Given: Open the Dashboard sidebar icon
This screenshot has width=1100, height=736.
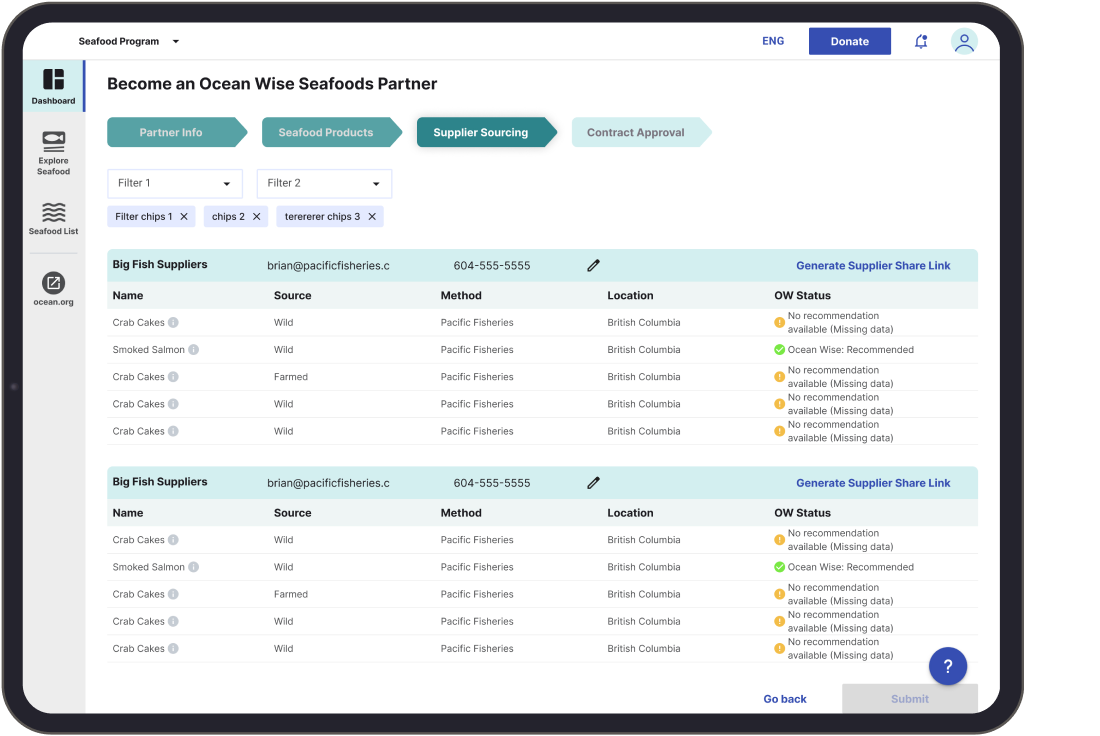Looking at the screenshot, I should pos(53,80).
